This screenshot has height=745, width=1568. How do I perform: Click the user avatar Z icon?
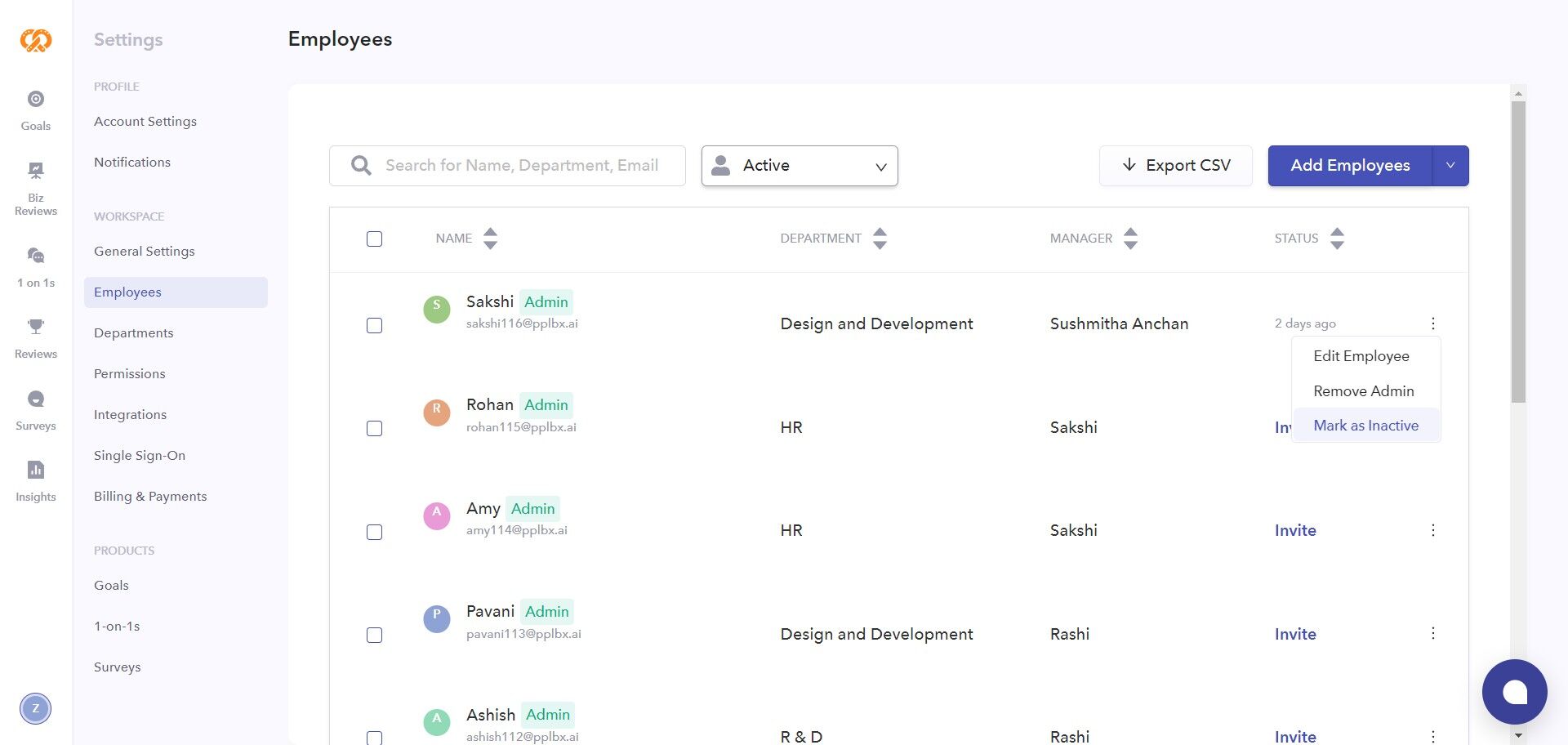[x=35, y=708]
